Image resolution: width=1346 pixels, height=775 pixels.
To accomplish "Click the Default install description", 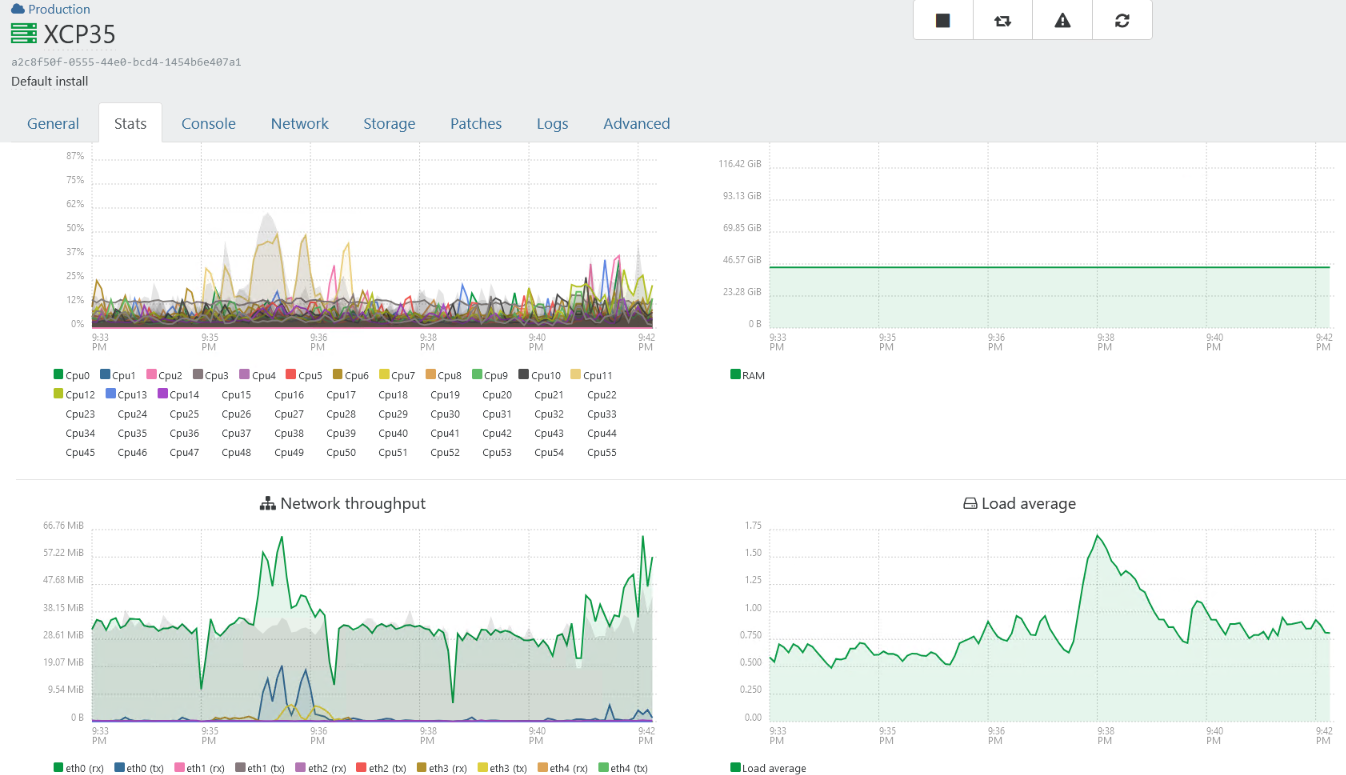I will click(50, 81).
